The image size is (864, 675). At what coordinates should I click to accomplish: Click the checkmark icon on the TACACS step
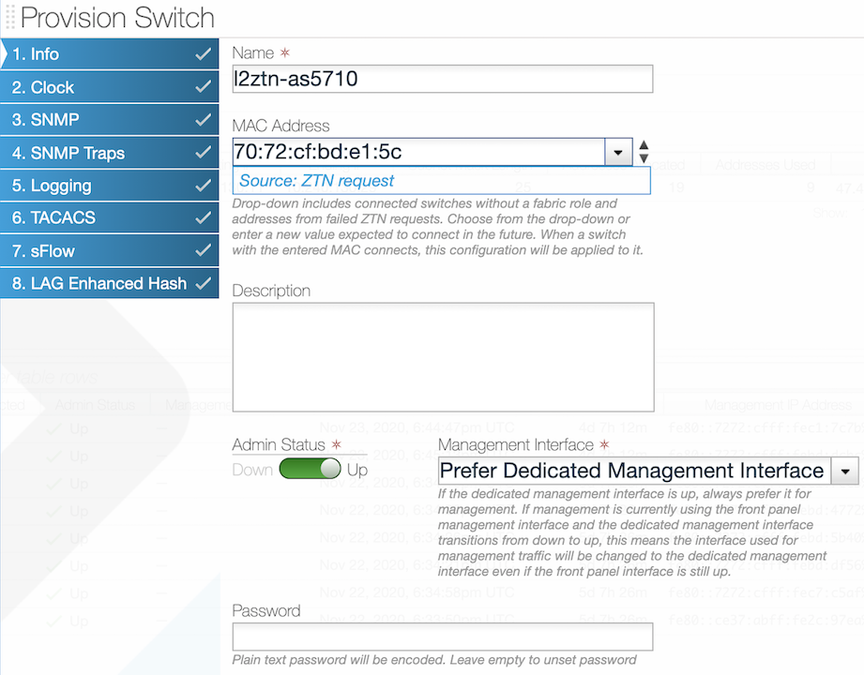[203, 218]
